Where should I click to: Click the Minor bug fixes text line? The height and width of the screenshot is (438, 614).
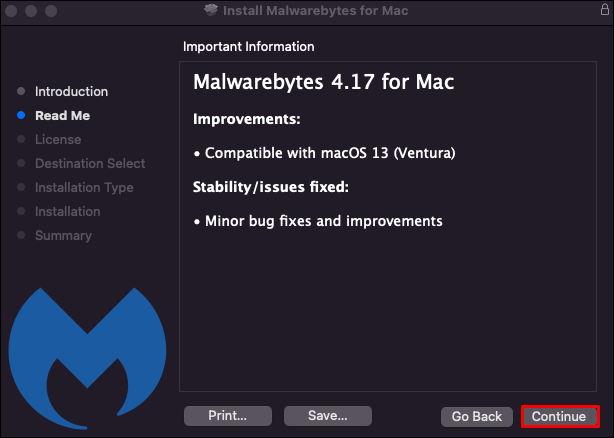pyautogui.click(x=317, y=220)
